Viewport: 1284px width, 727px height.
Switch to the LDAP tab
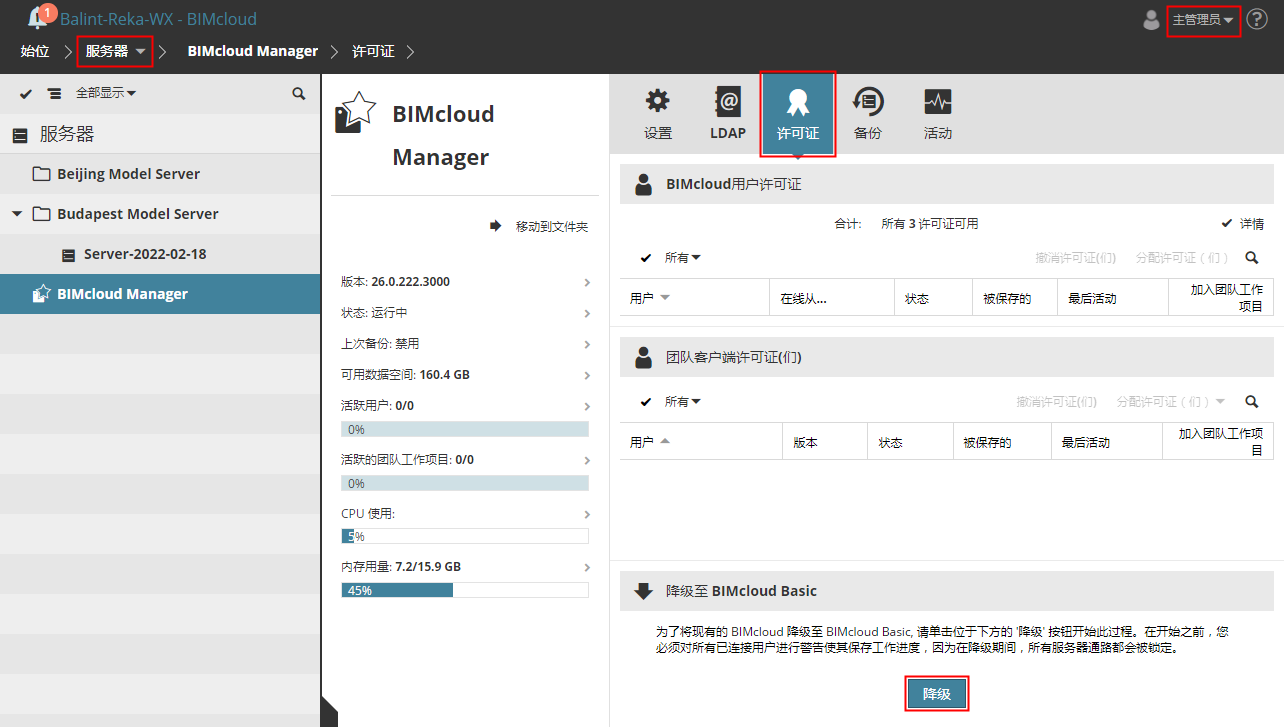pyautogui.click(x=728, y=114)
